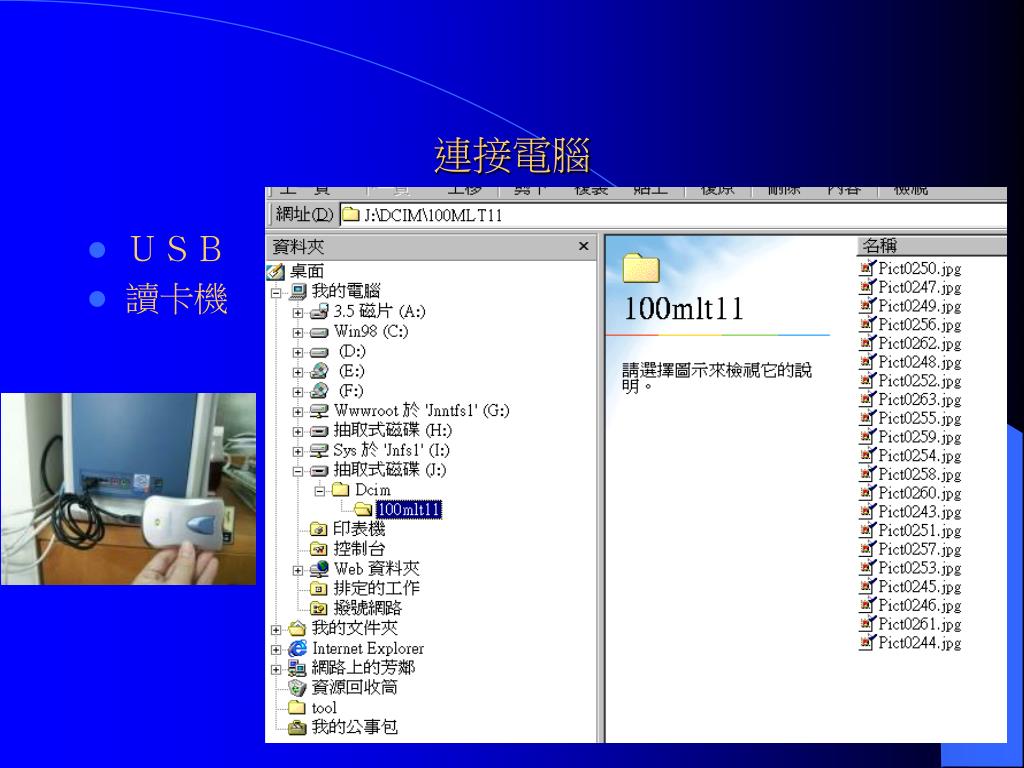Collapse the 抽取式磁碟 (J:) node
Screen dimensions: 1024x768
(298, 471)
